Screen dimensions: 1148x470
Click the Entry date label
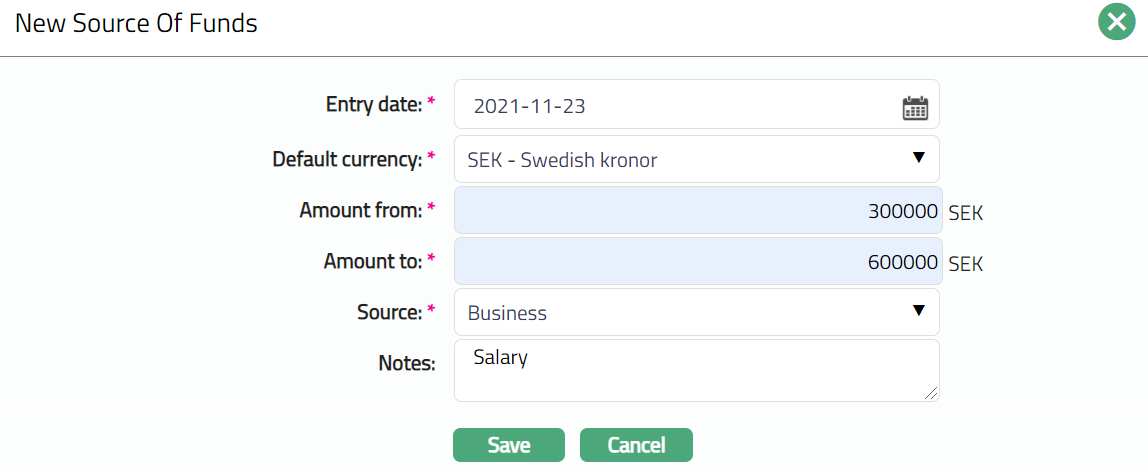coord(374,104)
